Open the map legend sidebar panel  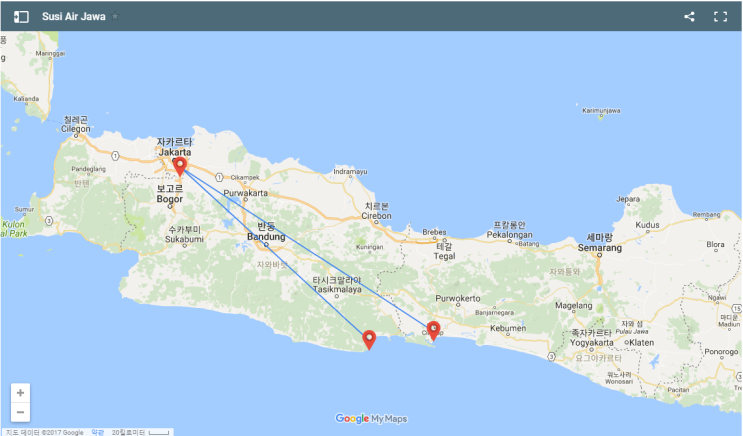(21, 17)
